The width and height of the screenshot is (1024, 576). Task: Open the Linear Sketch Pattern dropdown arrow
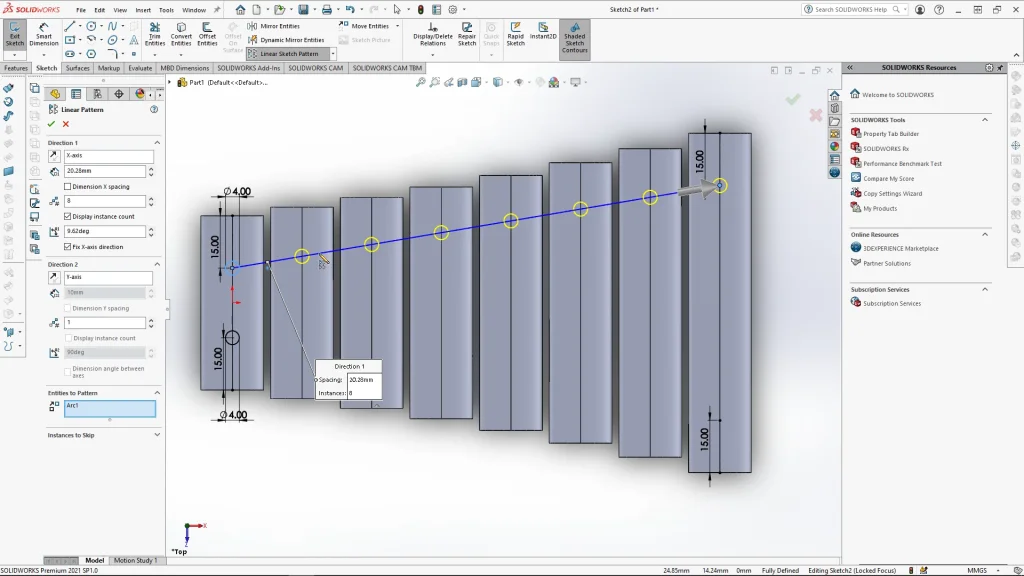[332, 54]
